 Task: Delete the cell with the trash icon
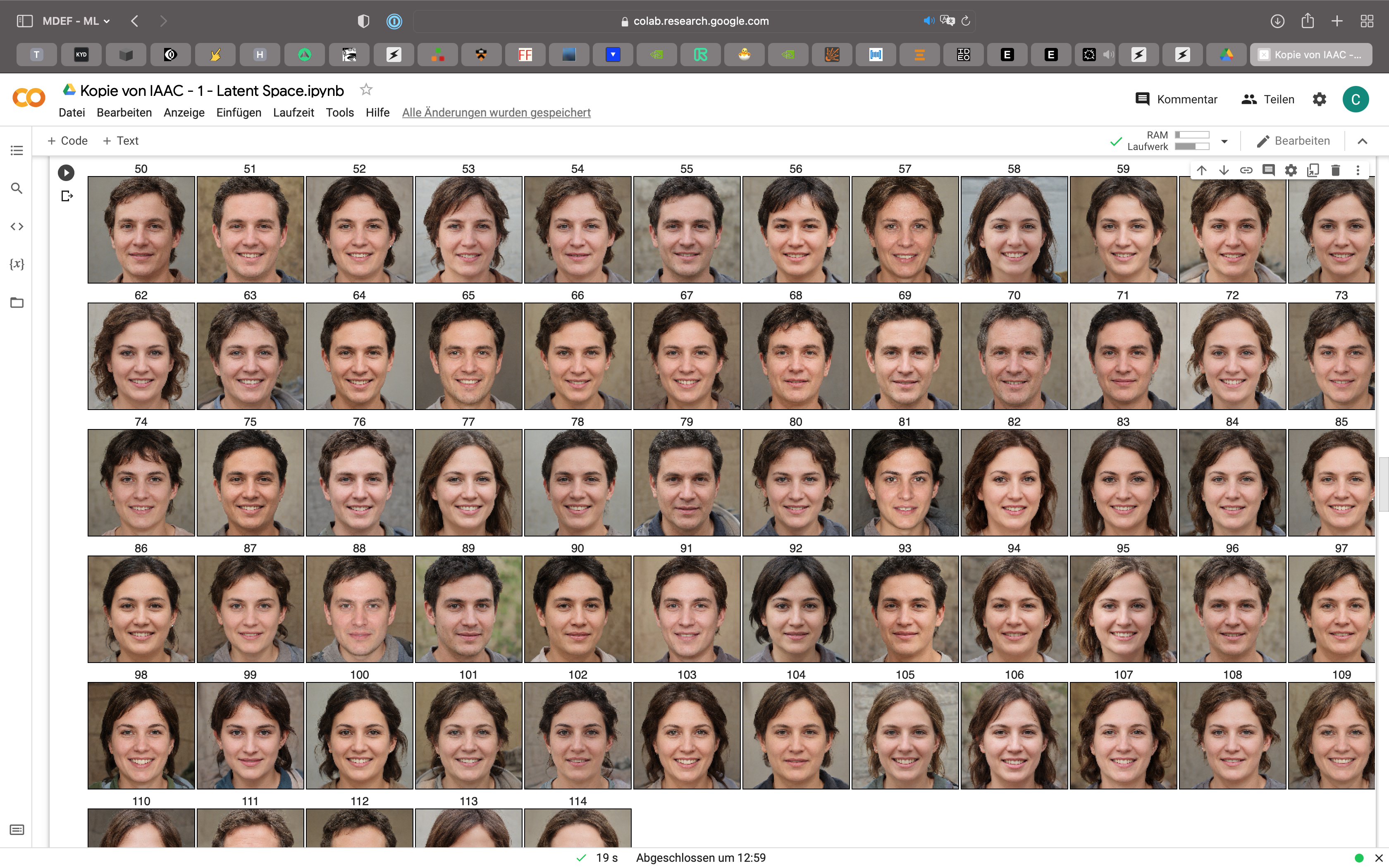[x=1336, y=170]
